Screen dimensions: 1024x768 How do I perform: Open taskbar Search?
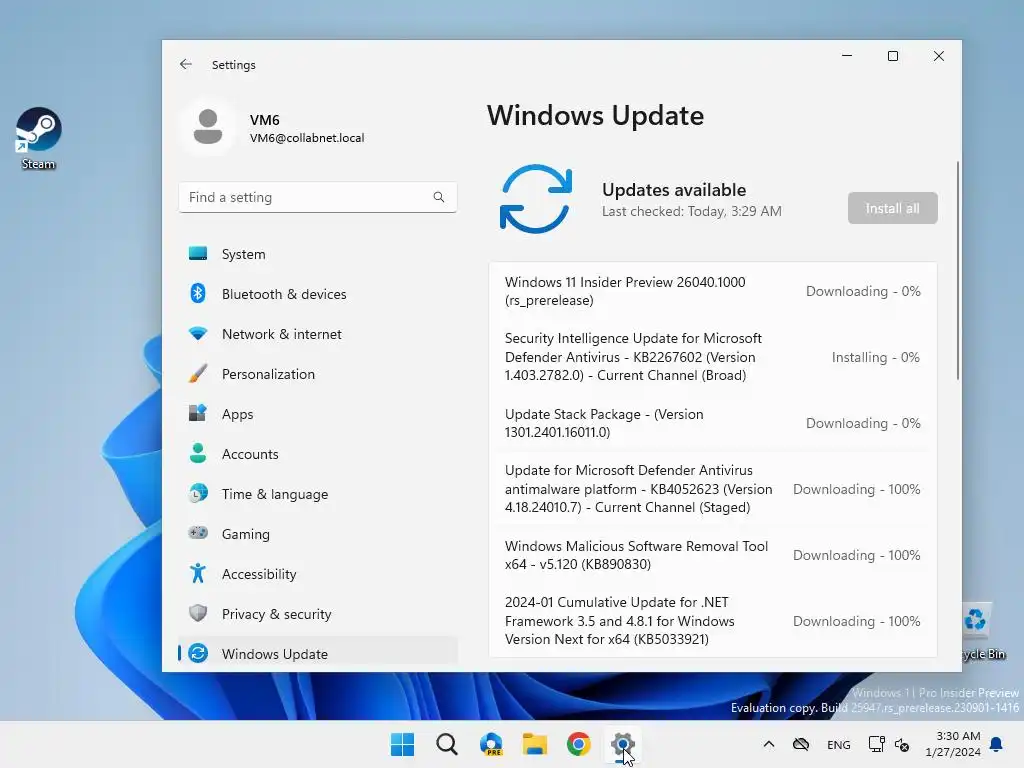[447, 744]
